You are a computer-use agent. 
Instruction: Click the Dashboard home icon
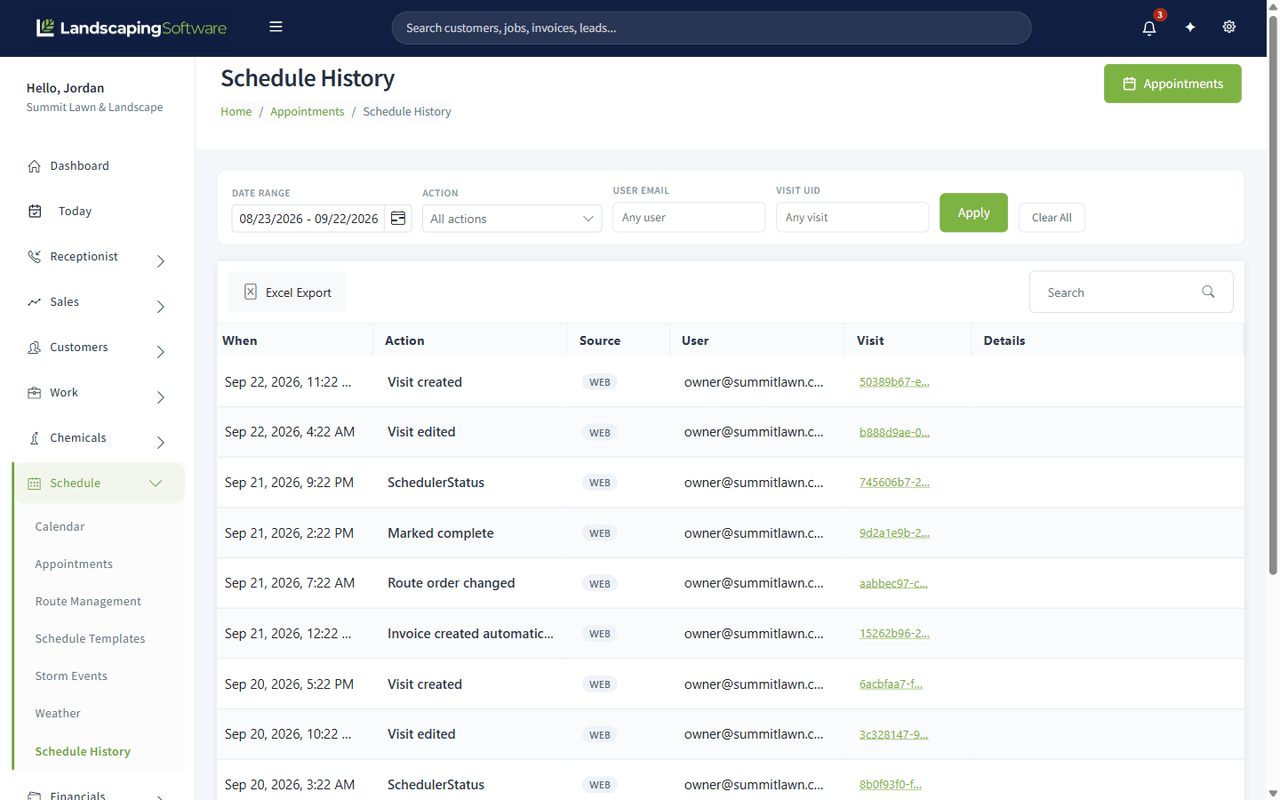[x=34, y=166]
